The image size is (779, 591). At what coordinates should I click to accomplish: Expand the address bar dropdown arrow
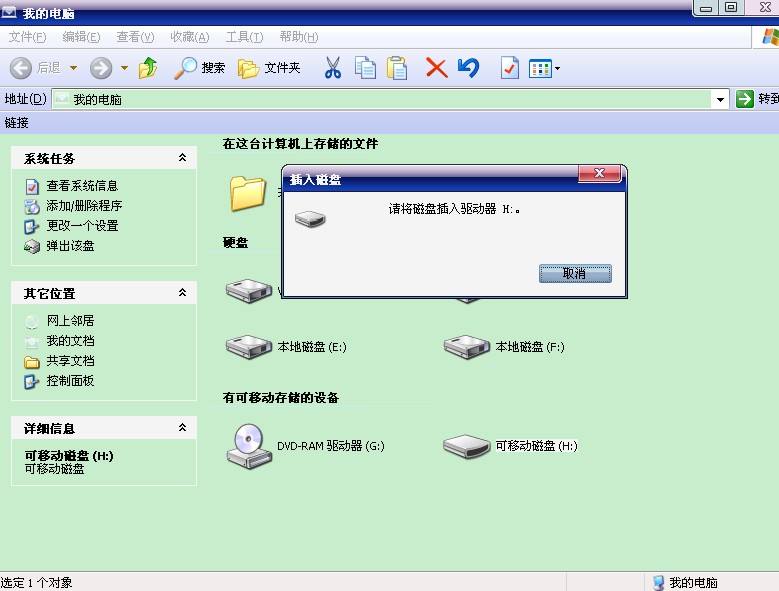[x=720, y=100]
